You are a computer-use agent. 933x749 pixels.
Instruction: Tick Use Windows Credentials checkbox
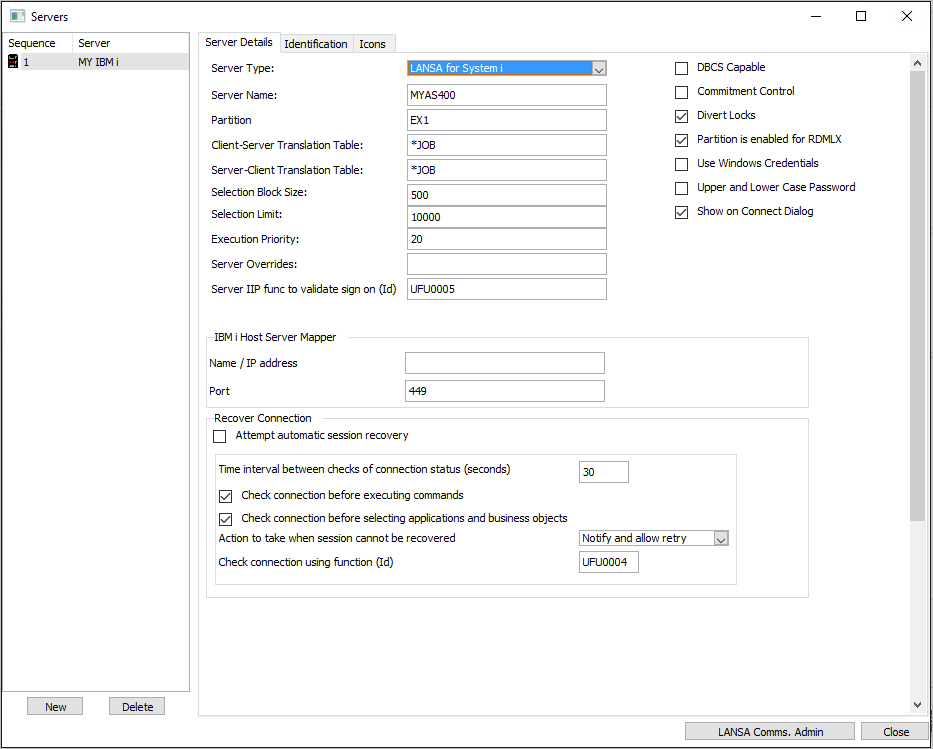coord(682,164)
